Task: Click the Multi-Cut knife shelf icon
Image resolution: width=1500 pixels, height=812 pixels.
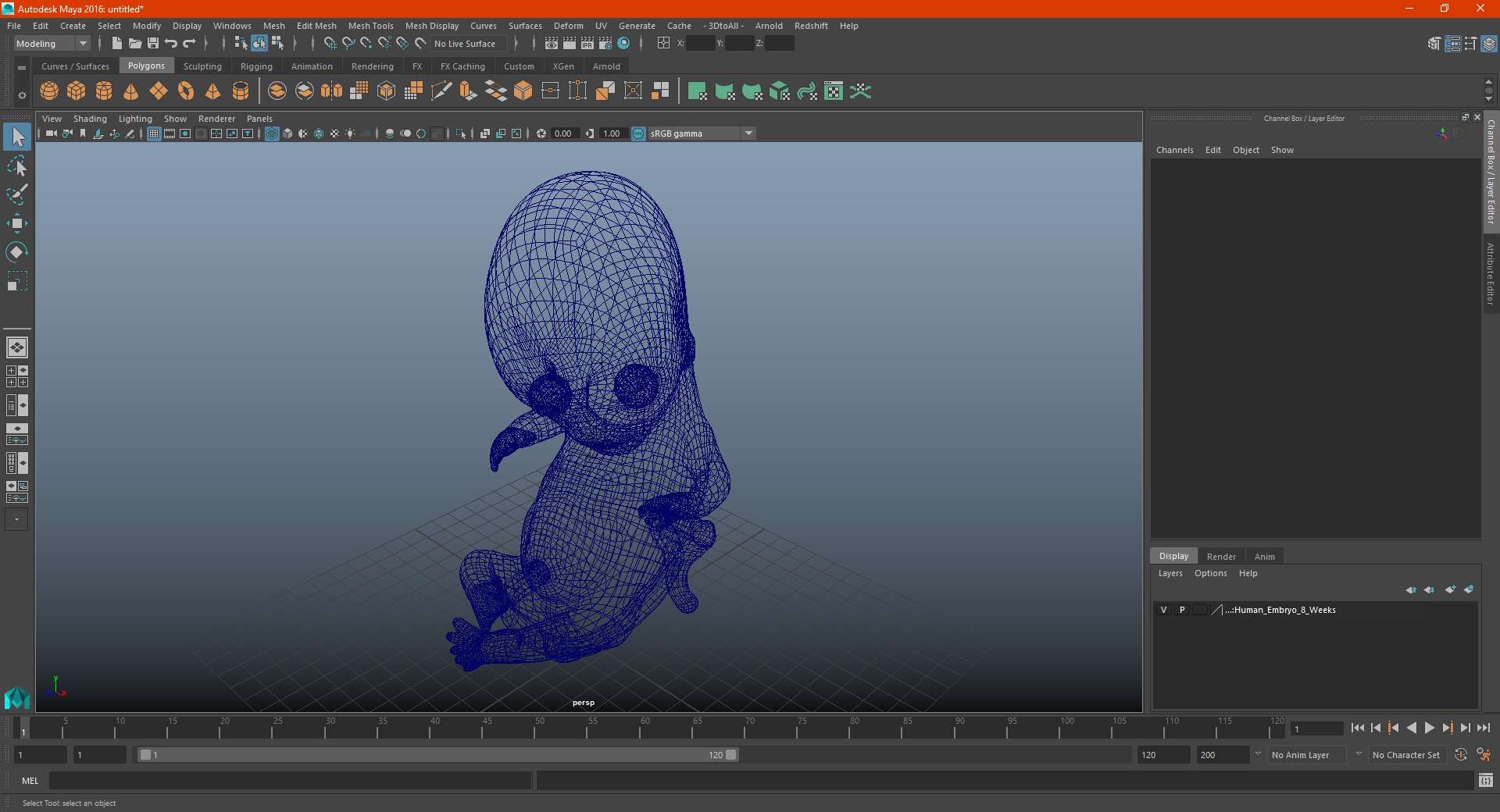Action: 441,91
